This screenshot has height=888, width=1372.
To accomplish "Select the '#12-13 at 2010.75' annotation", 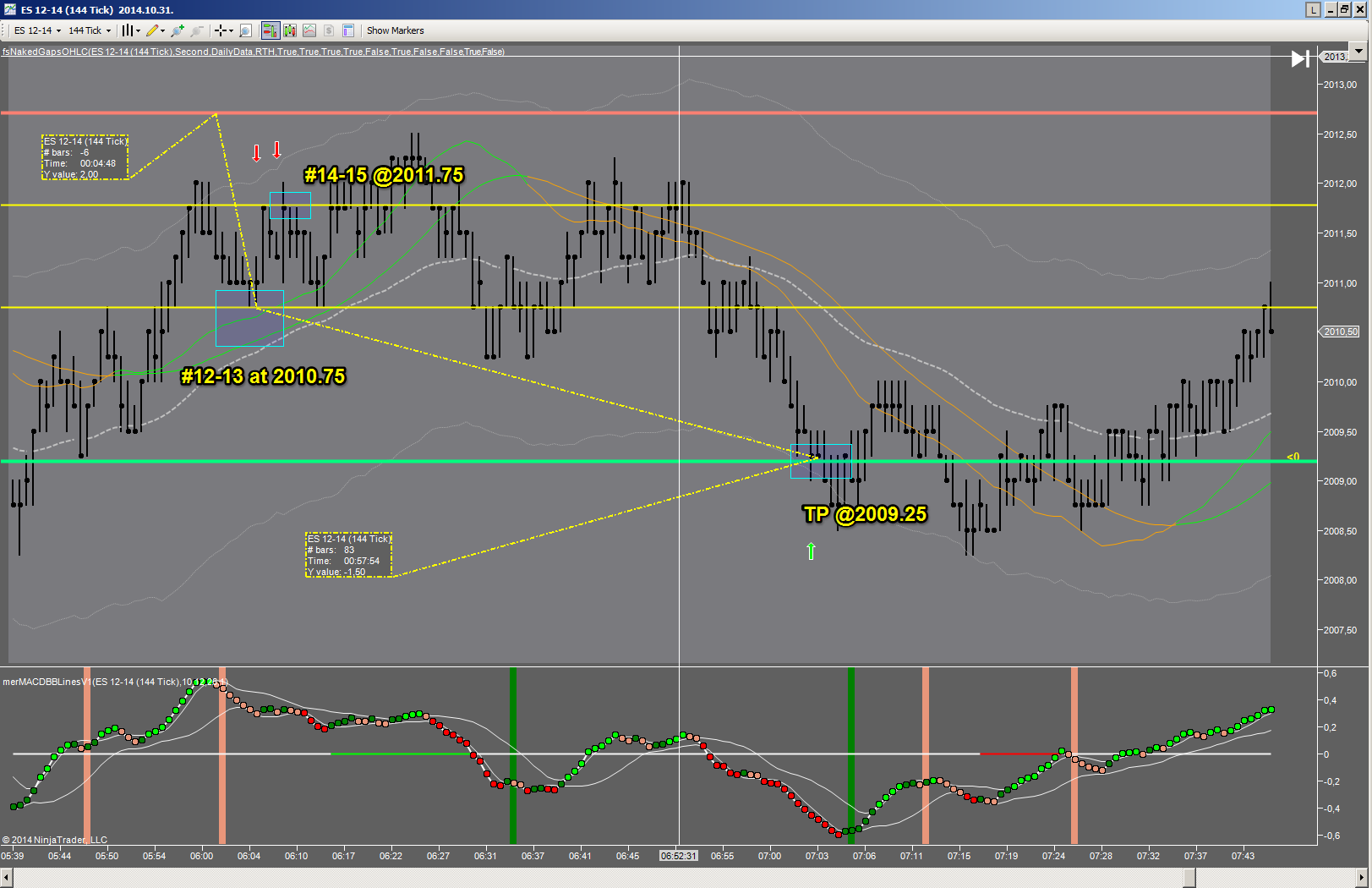I will tap(263, 376).
